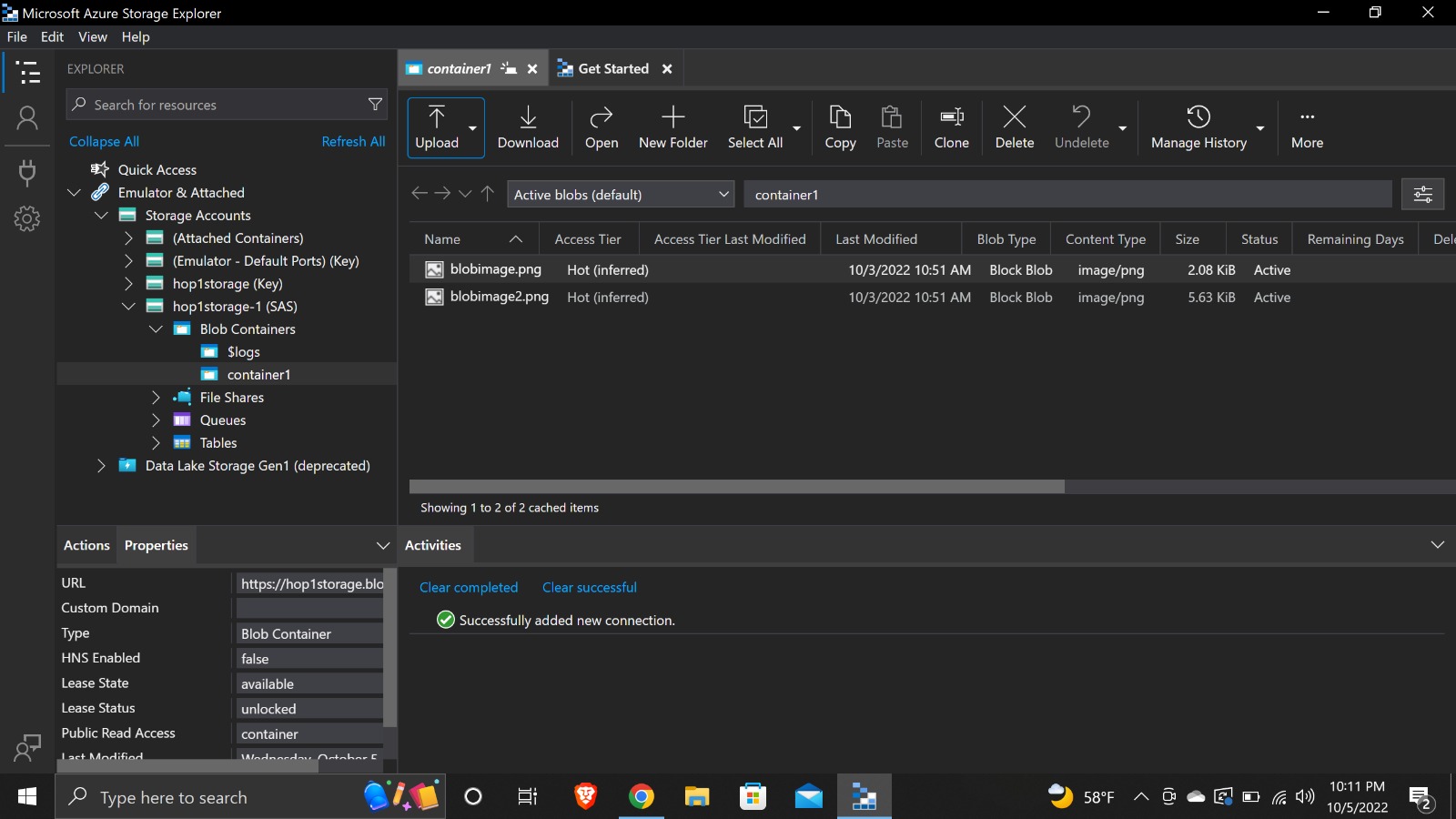Collapse the Blob Containers node
This screenshot has width=1456, height=819.
(x=155, y=329)
